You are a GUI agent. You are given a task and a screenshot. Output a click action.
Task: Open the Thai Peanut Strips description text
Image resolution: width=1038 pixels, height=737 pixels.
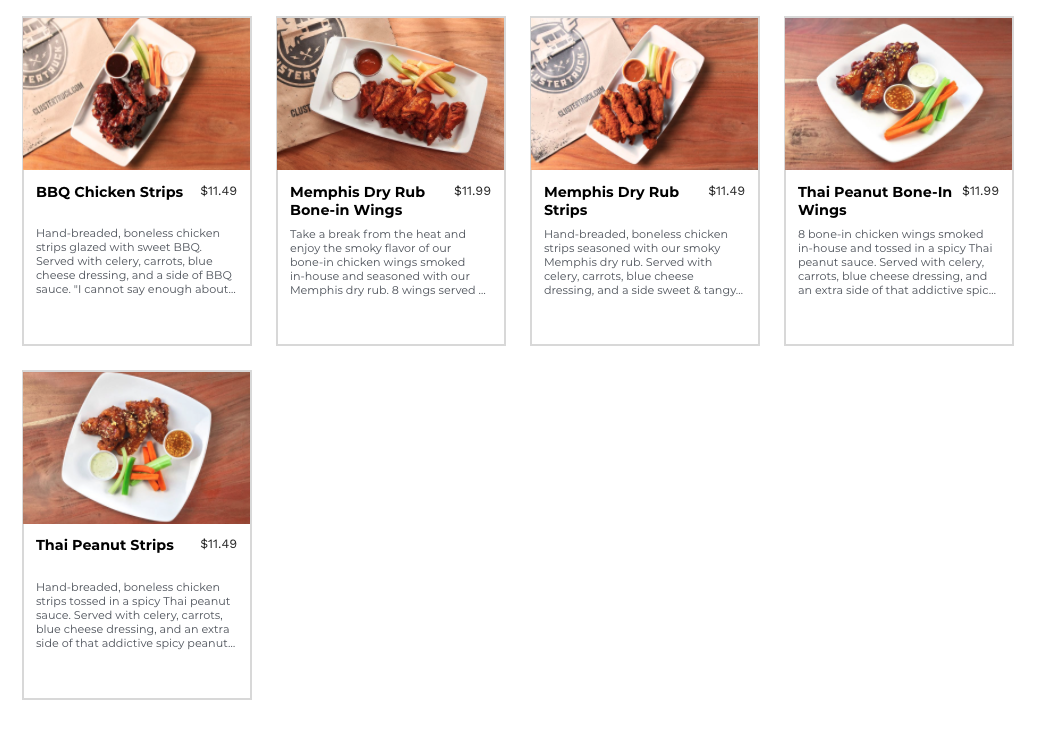[x=136, y=615]
